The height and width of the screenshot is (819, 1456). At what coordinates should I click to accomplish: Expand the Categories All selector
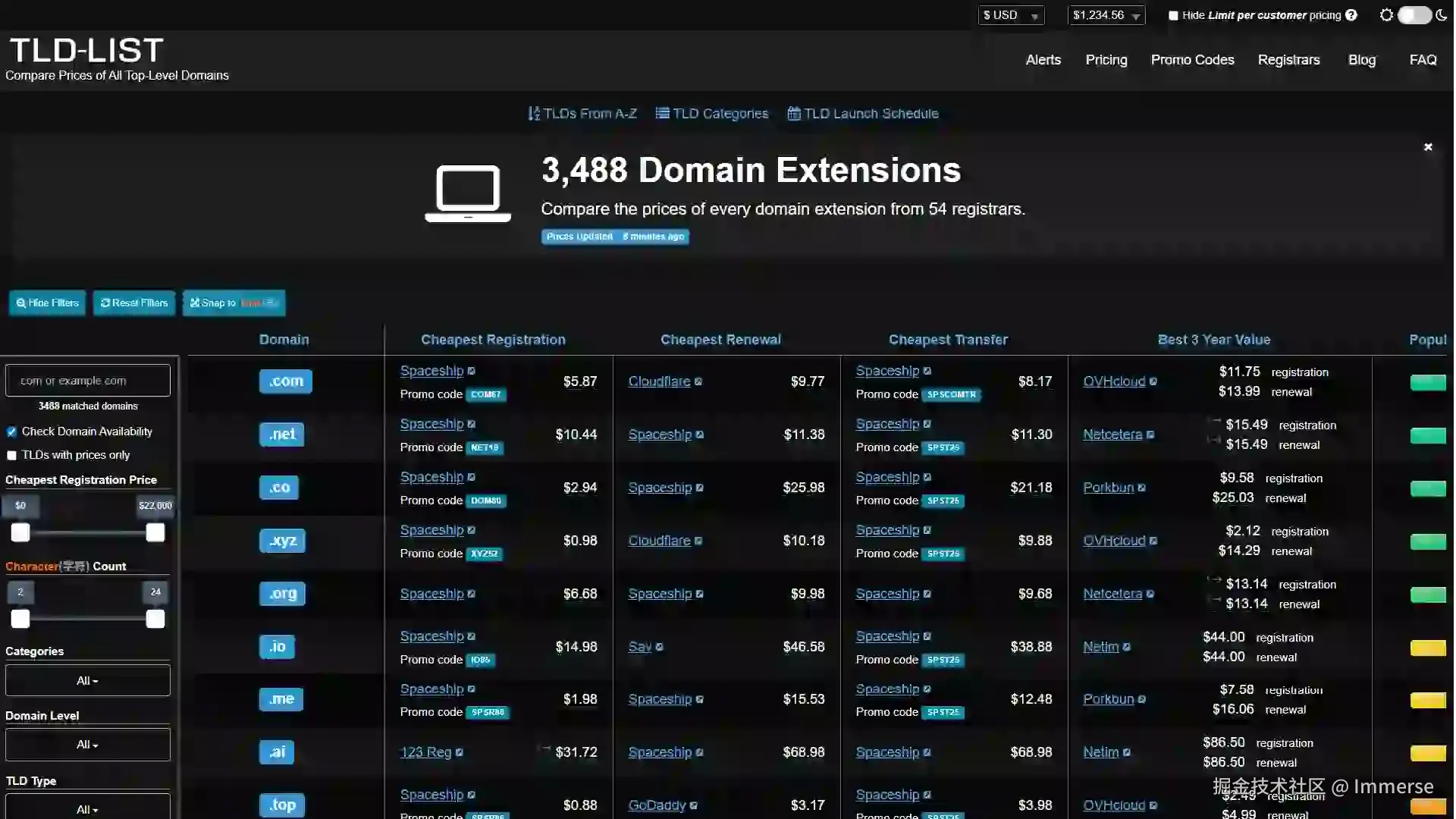tap(87, 680)
